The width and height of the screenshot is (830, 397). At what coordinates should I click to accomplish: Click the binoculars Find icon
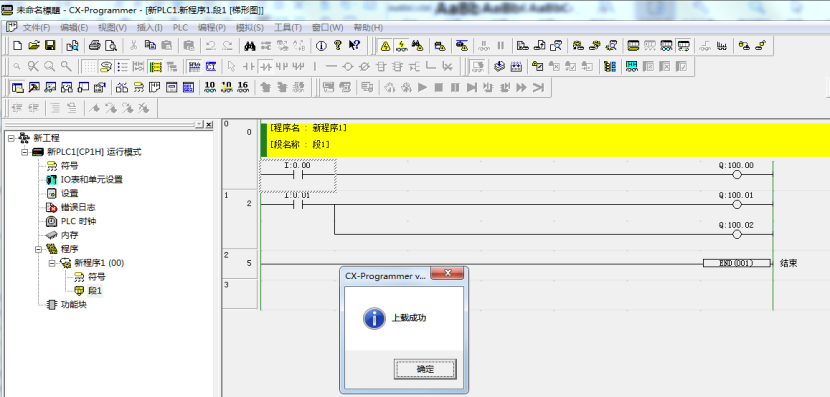tap(250, 46)
